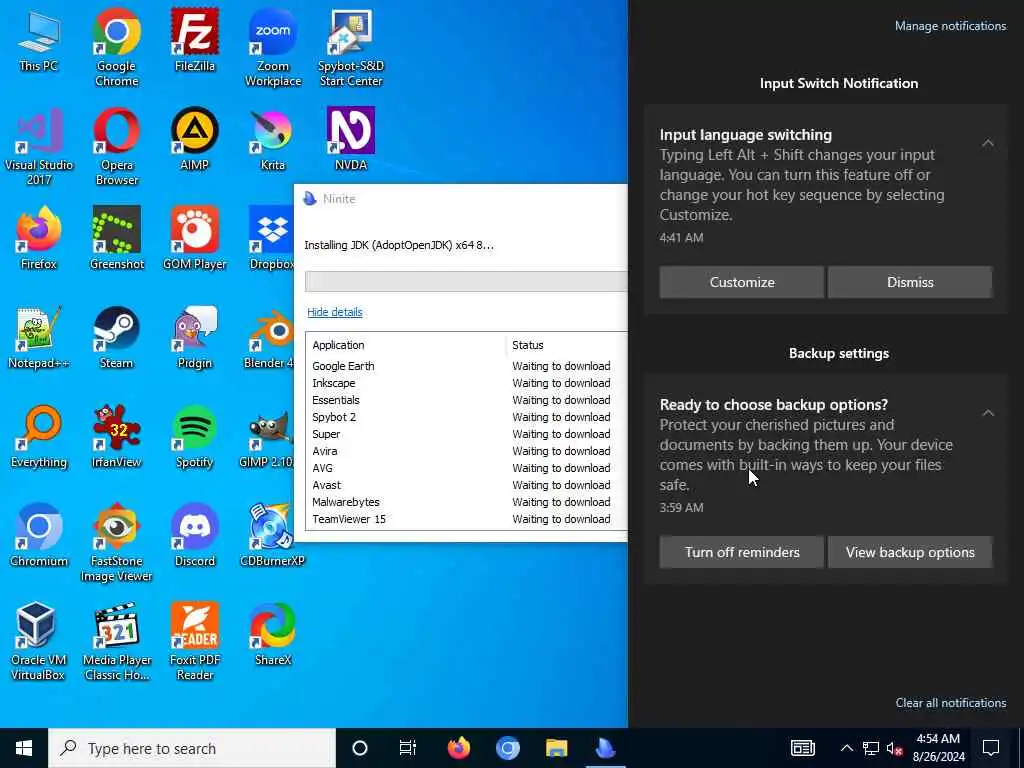Select Oracle VM VirtualBox icon
The width and height of the screenshot is (1024, 768).
37,643
